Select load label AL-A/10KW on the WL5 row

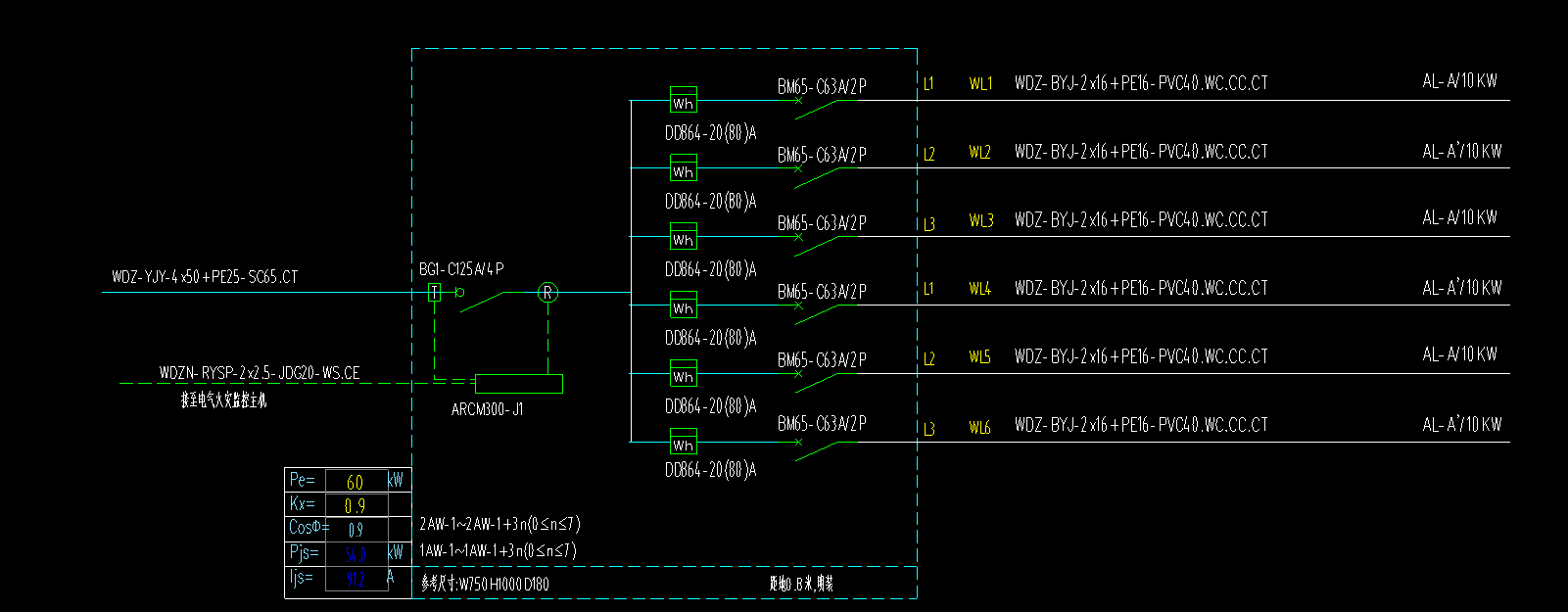pos(1460,354)
